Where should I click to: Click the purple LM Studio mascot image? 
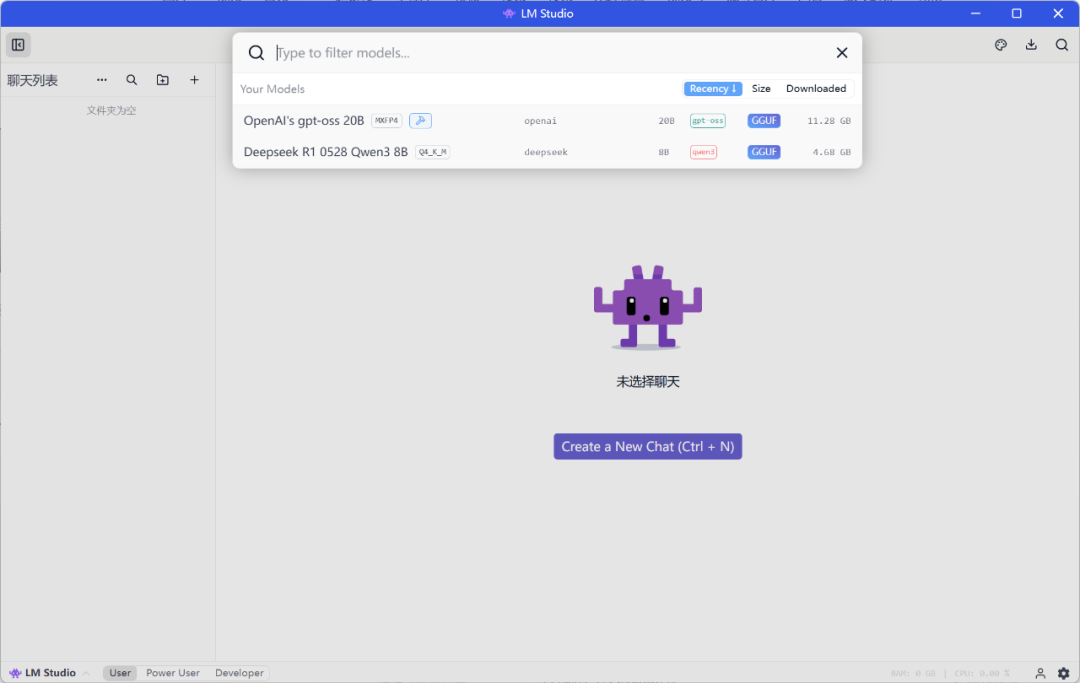coord(647,307)
